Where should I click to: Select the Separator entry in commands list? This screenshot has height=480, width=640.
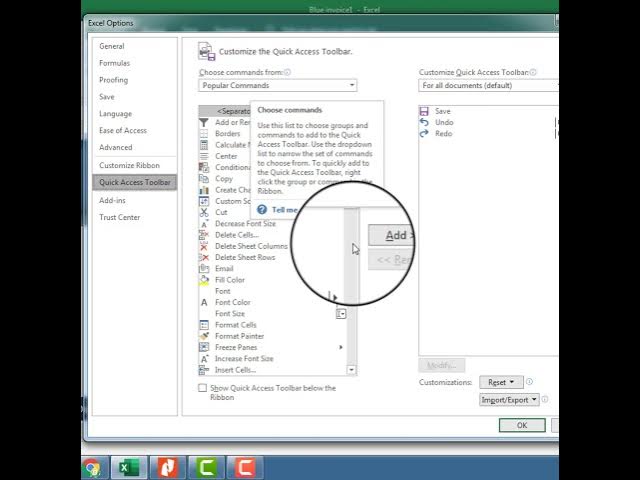click(224, 111)
